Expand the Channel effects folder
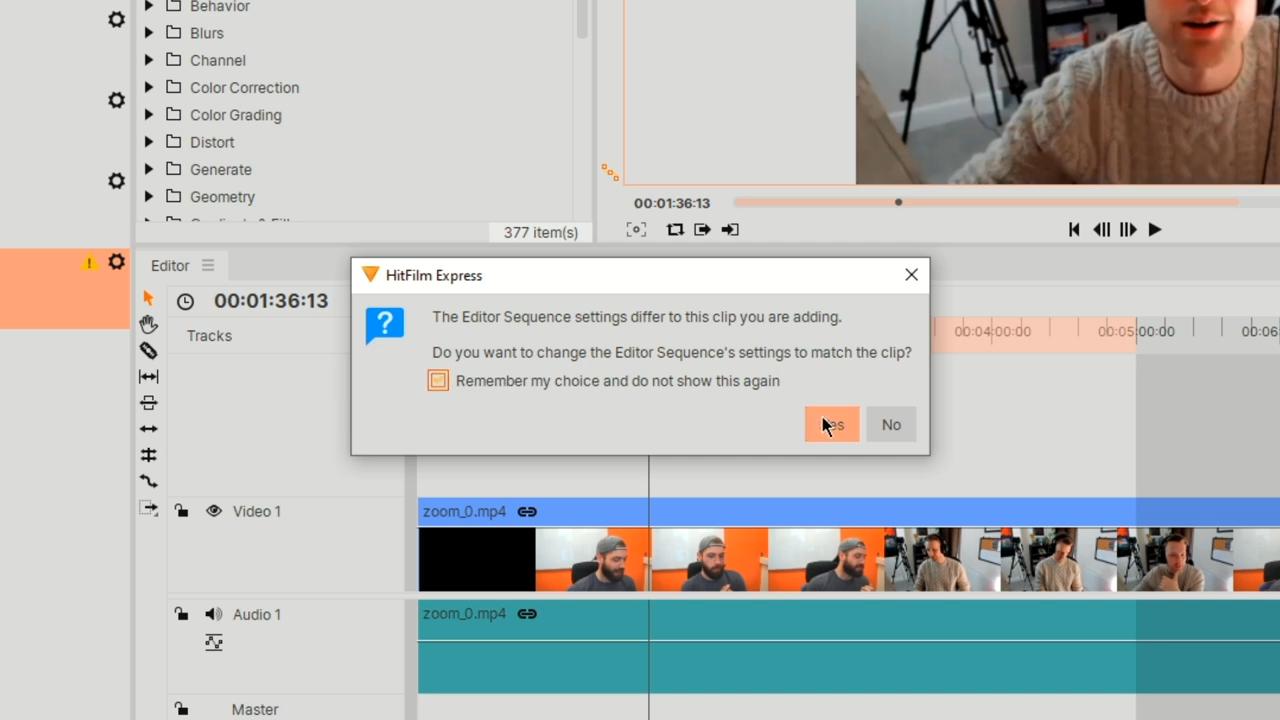 pos(149,60)
